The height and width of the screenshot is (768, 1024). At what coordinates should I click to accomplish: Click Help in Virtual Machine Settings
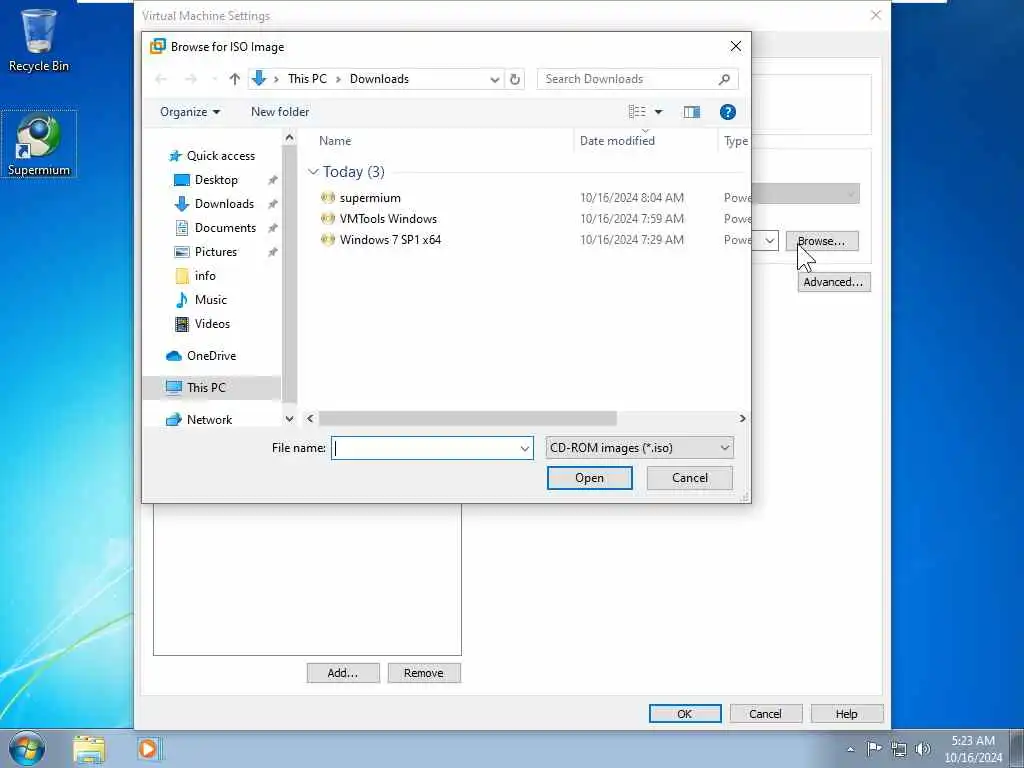847,714
